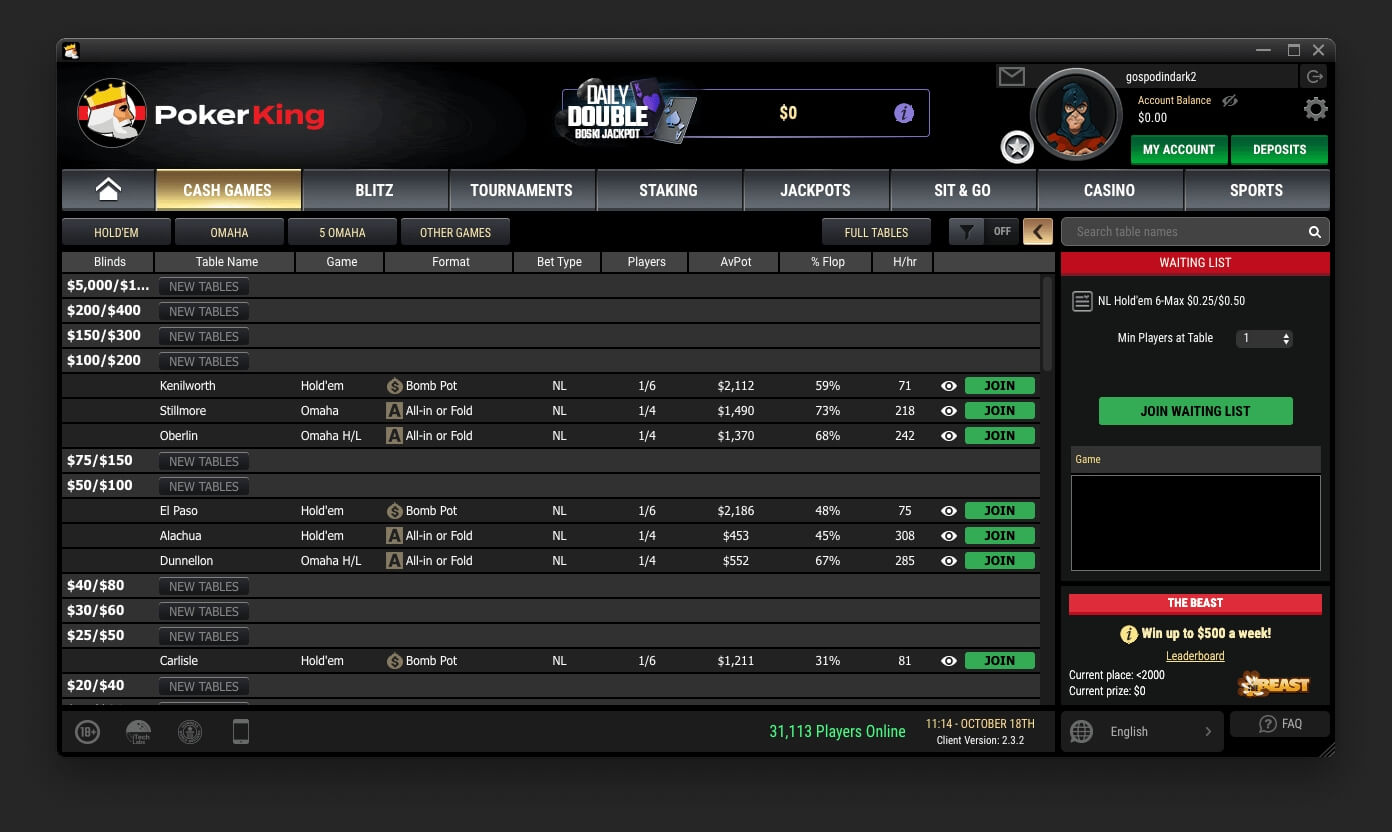
Task: Click the Bomb Pot icon on El Paso row
Action: [395, 511]
